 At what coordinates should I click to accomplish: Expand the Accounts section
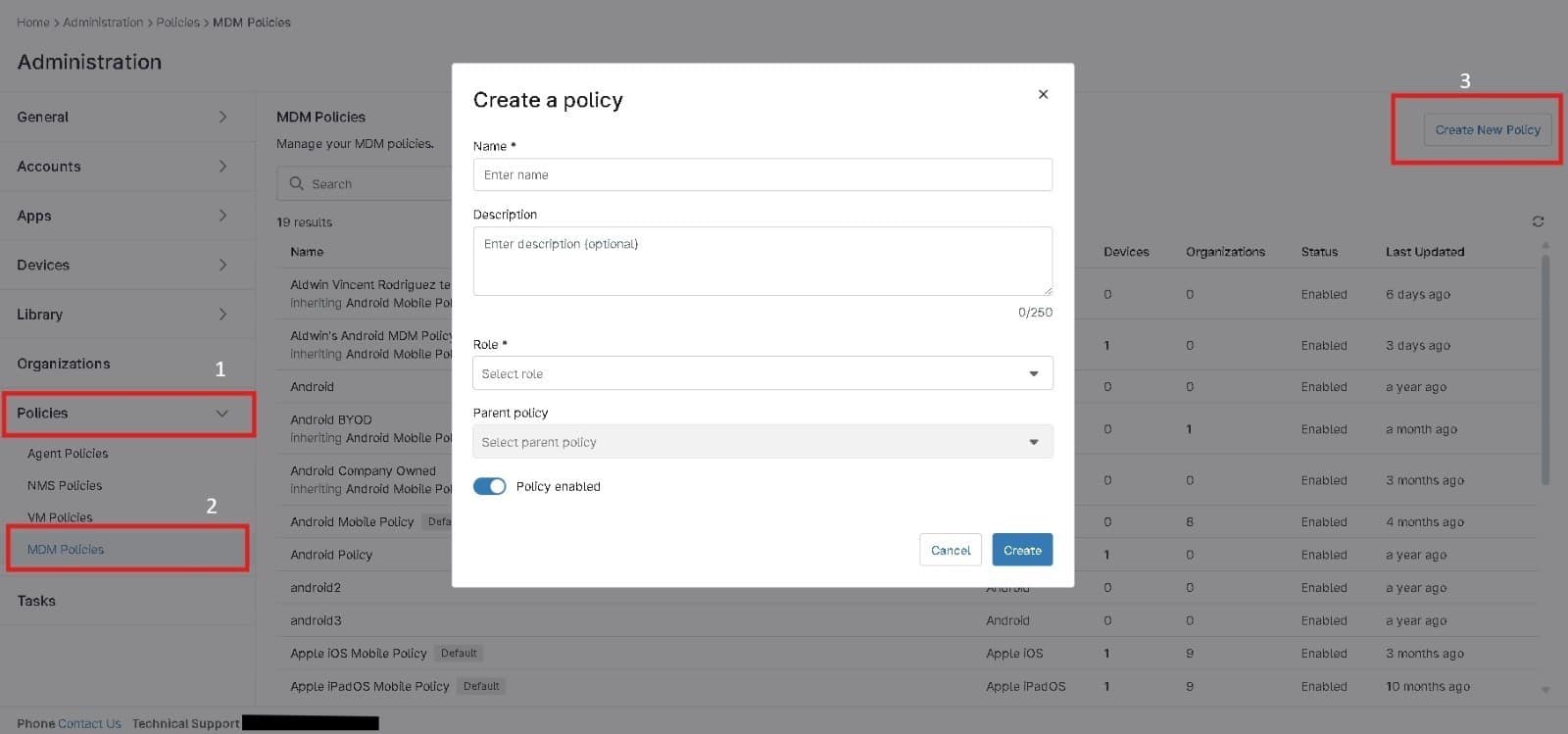pos(127,166)
